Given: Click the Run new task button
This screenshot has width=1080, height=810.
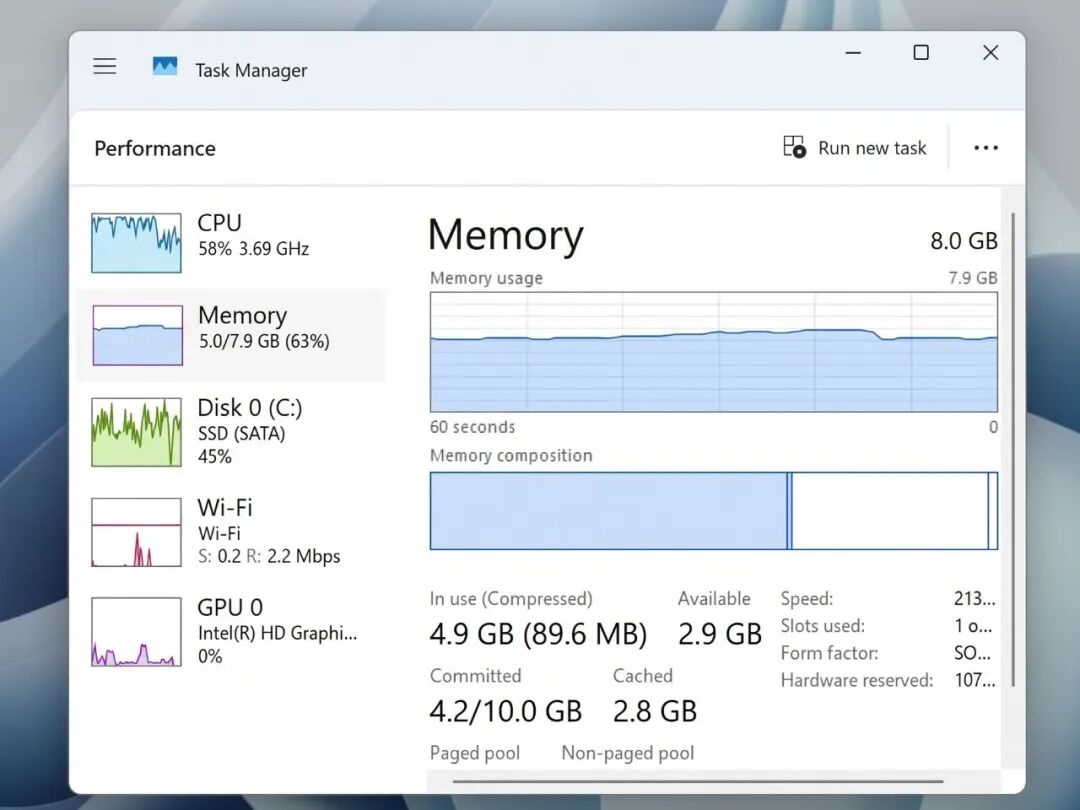Looking at the screenshot, I should click(855, 147).
